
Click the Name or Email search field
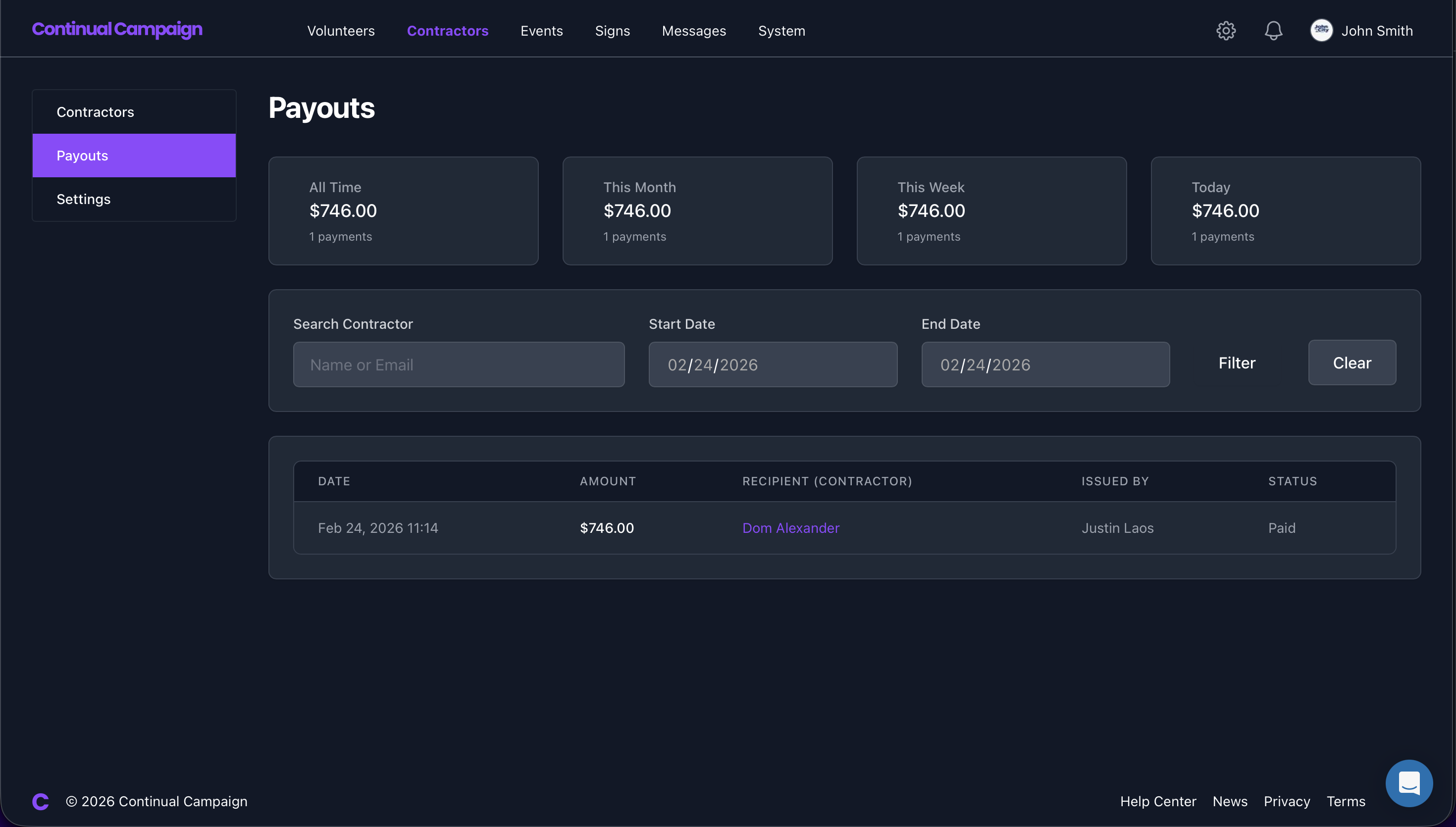459,364
